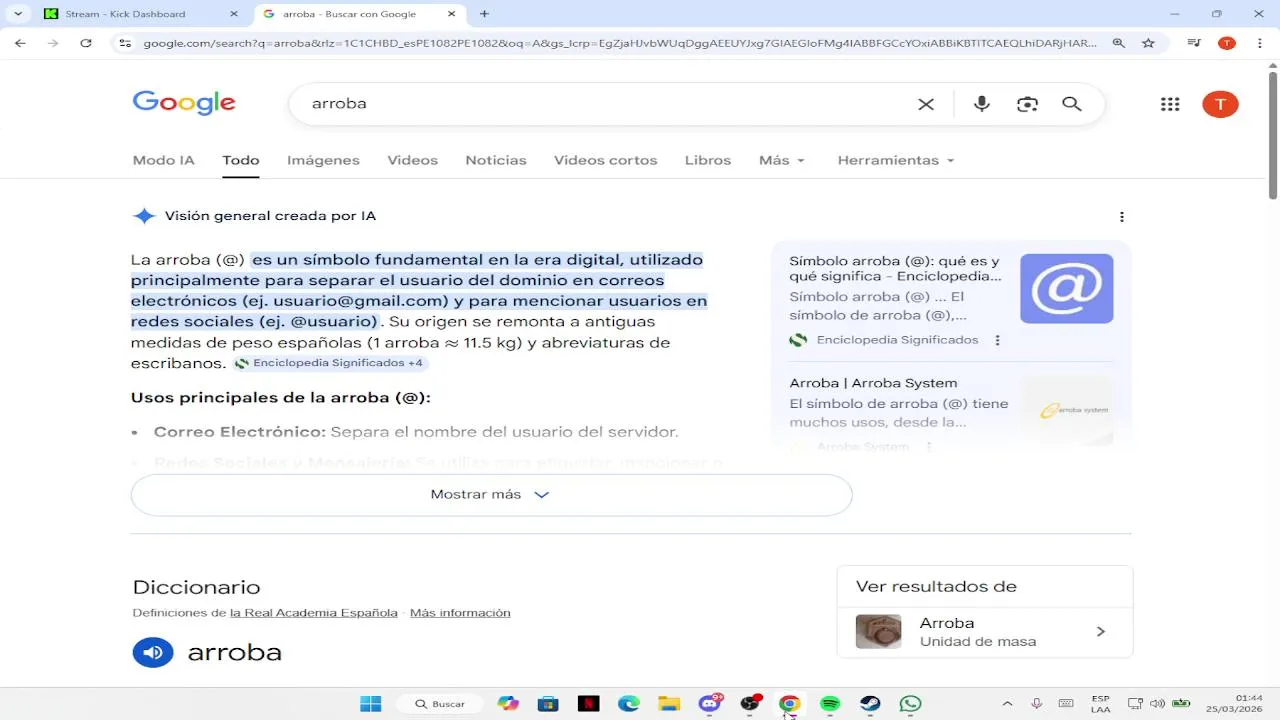The width and height of the screenshot is (1280, 720).
Task: Reload the page
Action: coord(86,43)
